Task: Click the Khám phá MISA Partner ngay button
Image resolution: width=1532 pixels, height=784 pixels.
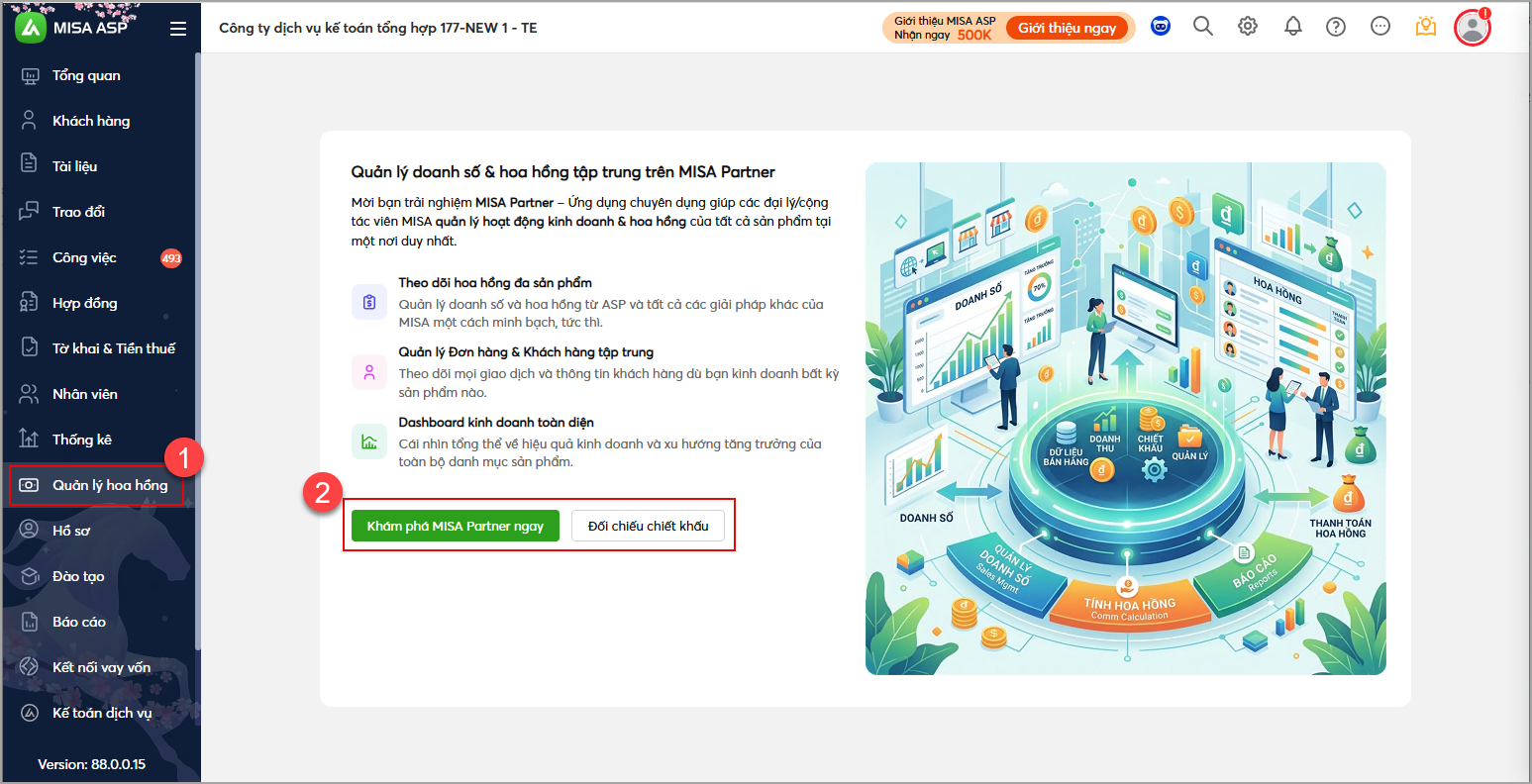Action: 456,526
